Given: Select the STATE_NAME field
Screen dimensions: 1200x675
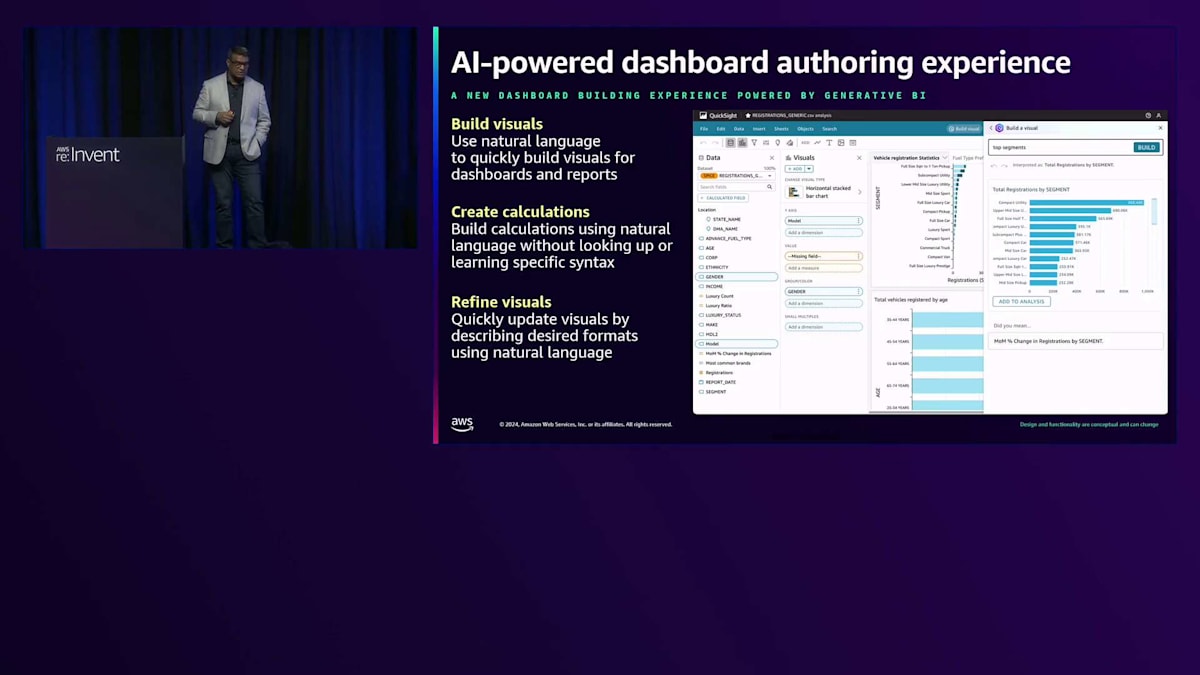Looking at the screenshot, I should (727, 219).
